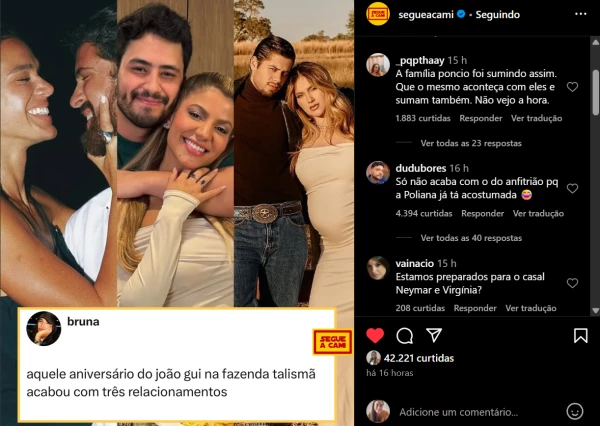The width and height of the screenshot is (600, 426).
Task: Share the post with the paper plane icon
Action: 434,335
